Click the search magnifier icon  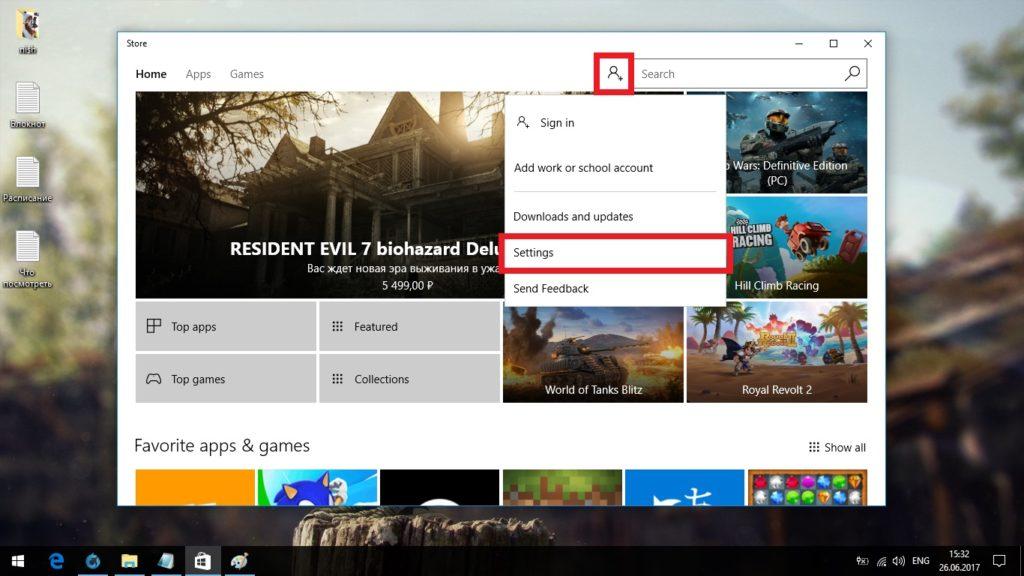[852, 73]
